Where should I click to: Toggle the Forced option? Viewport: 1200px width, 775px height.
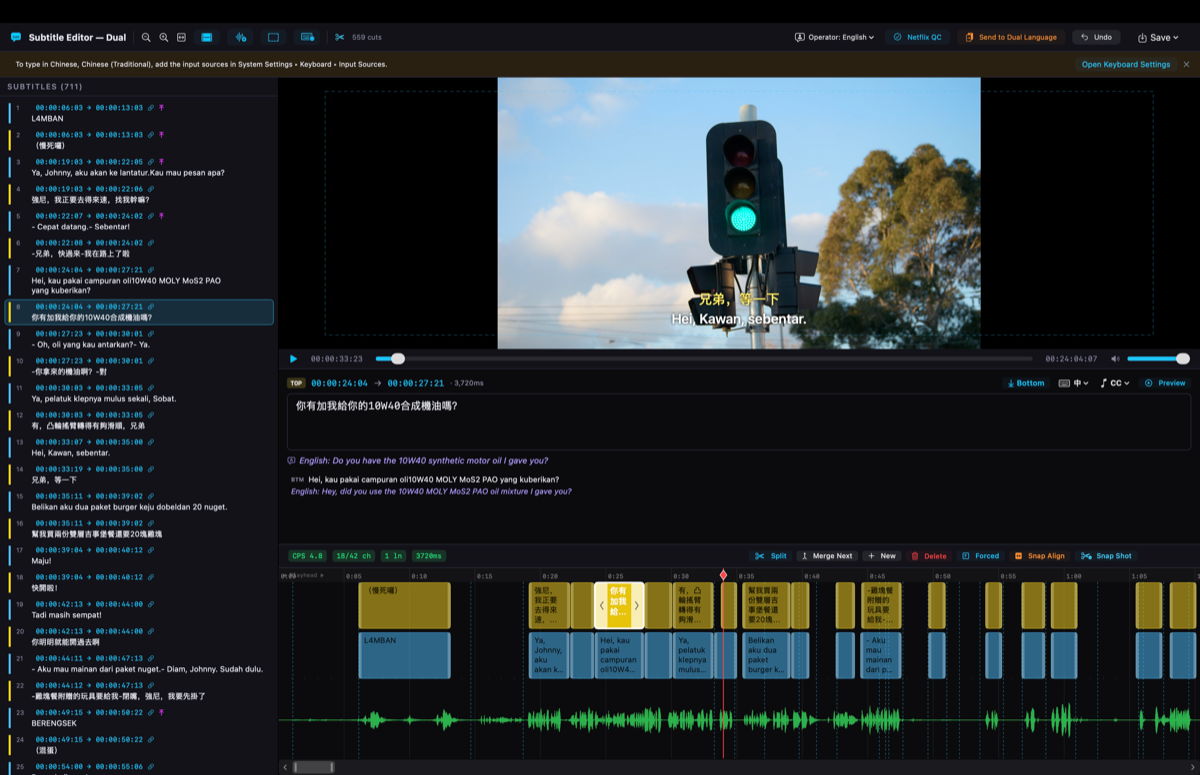click(x=980, y=556)
